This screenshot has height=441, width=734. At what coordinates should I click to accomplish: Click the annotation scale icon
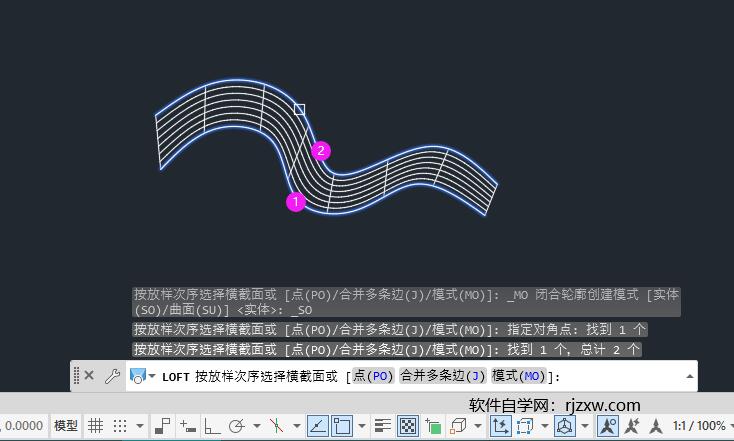(x=656, y=426)
